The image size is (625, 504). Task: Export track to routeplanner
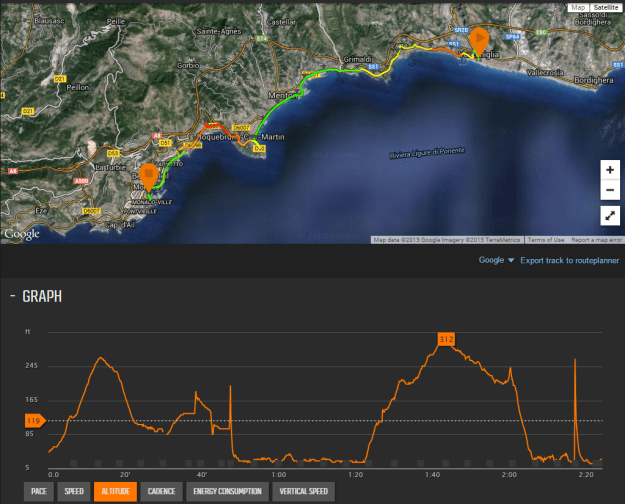568,260
